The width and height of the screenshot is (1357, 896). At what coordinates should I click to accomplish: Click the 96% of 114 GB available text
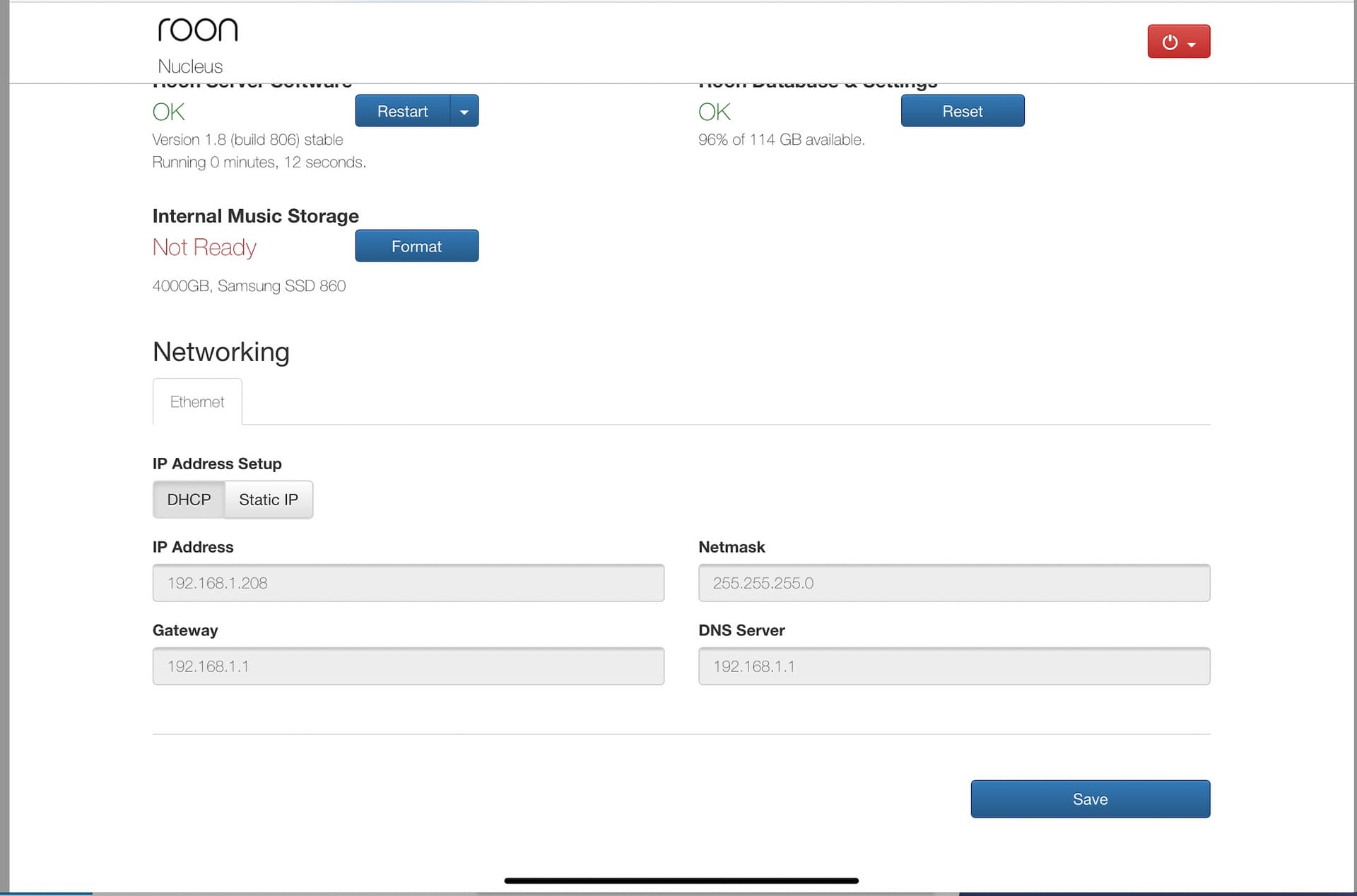click(781, 140)
